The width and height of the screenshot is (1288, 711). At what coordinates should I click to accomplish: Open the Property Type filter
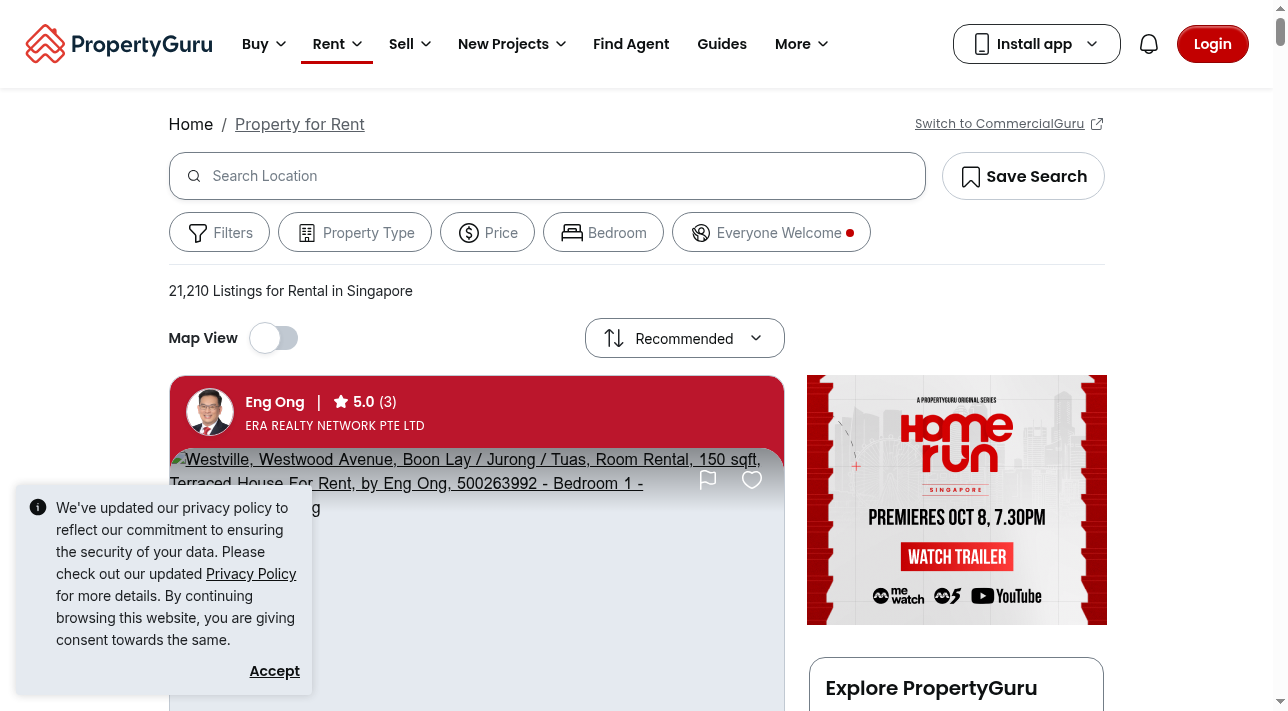pyautogui.click(x=355, y=233)
